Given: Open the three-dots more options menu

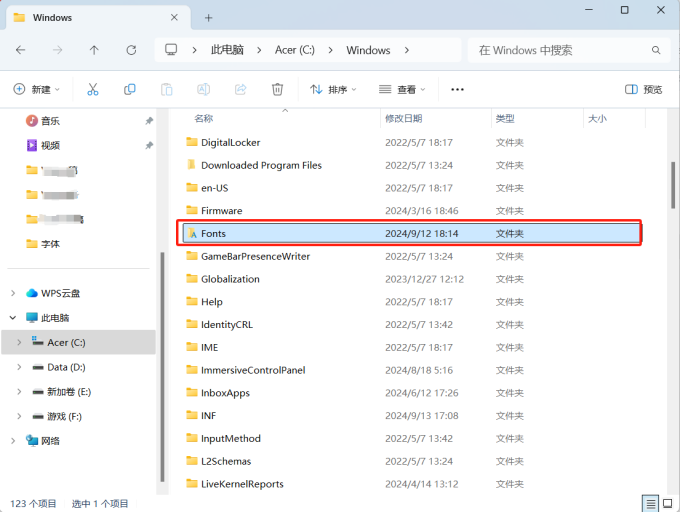Looking at the screenshot, I should (457, 89).
